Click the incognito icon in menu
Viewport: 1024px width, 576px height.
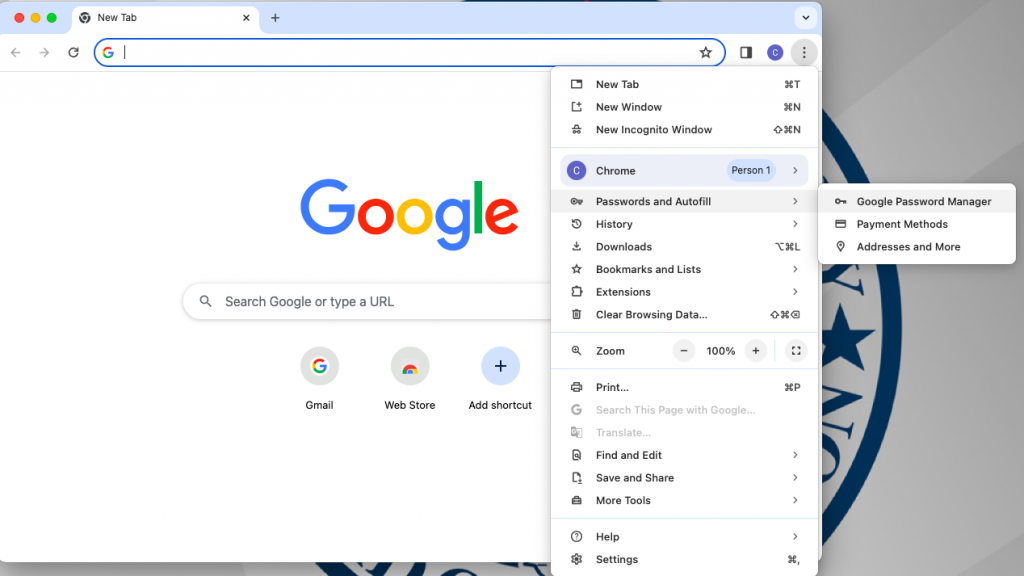(576, 129)
